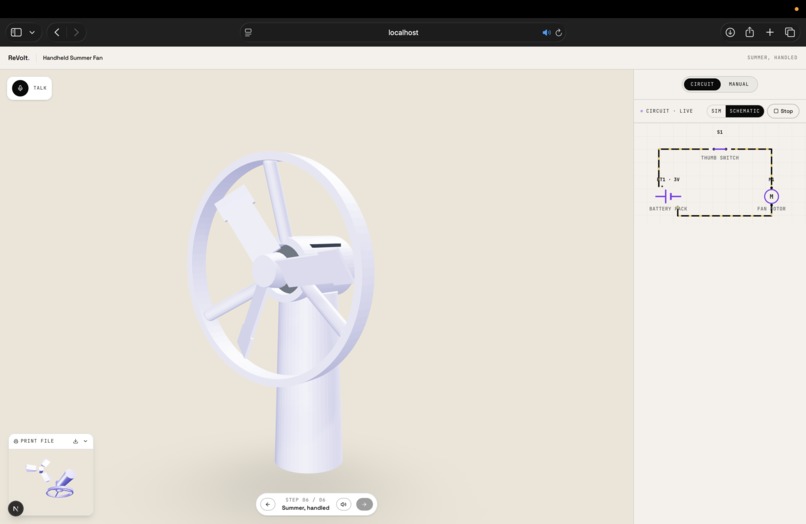The image size is (806, 524).
Task: Open the exploded parts print thumbnail
Action: [x=51, y=480]
